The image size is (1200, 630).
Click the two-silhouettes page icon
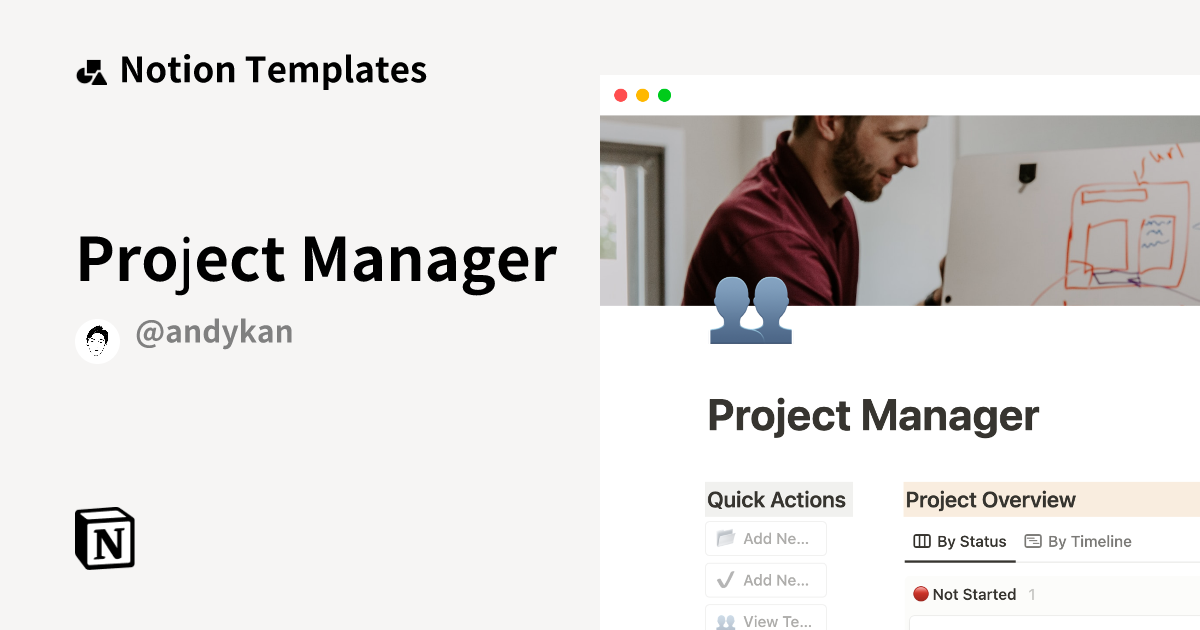coord(751,309)
